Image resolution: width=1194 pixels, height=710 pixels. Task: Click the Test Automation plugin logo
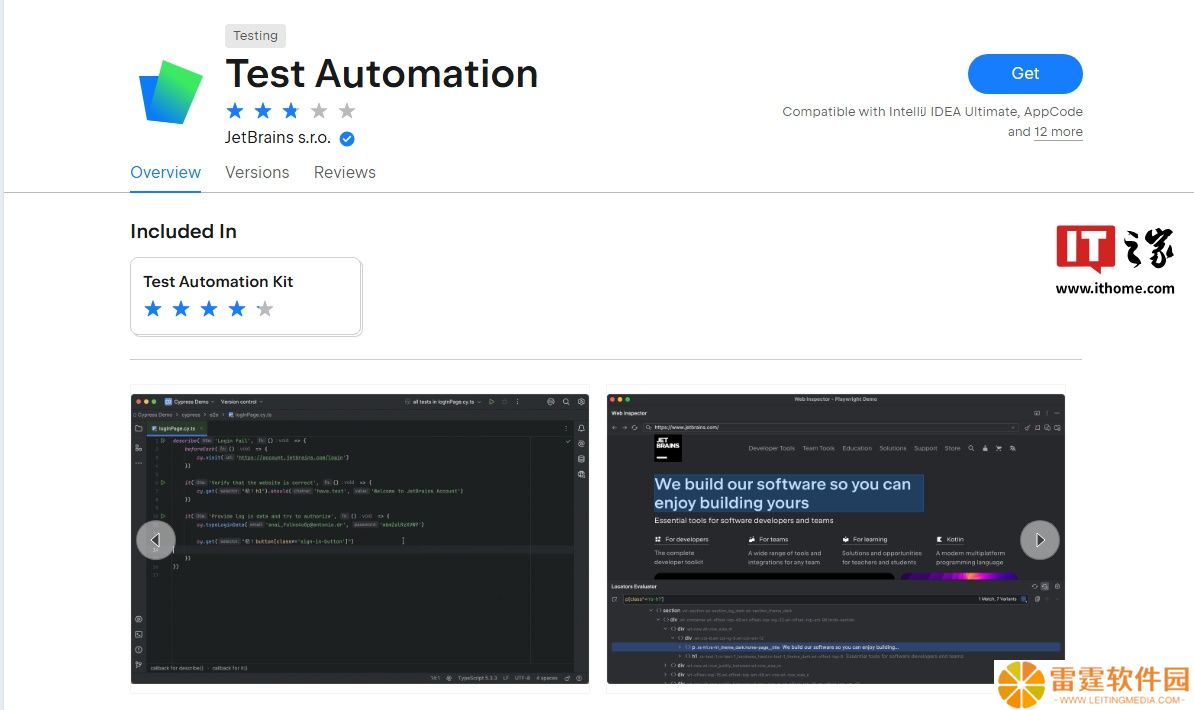tap(171, 92)
